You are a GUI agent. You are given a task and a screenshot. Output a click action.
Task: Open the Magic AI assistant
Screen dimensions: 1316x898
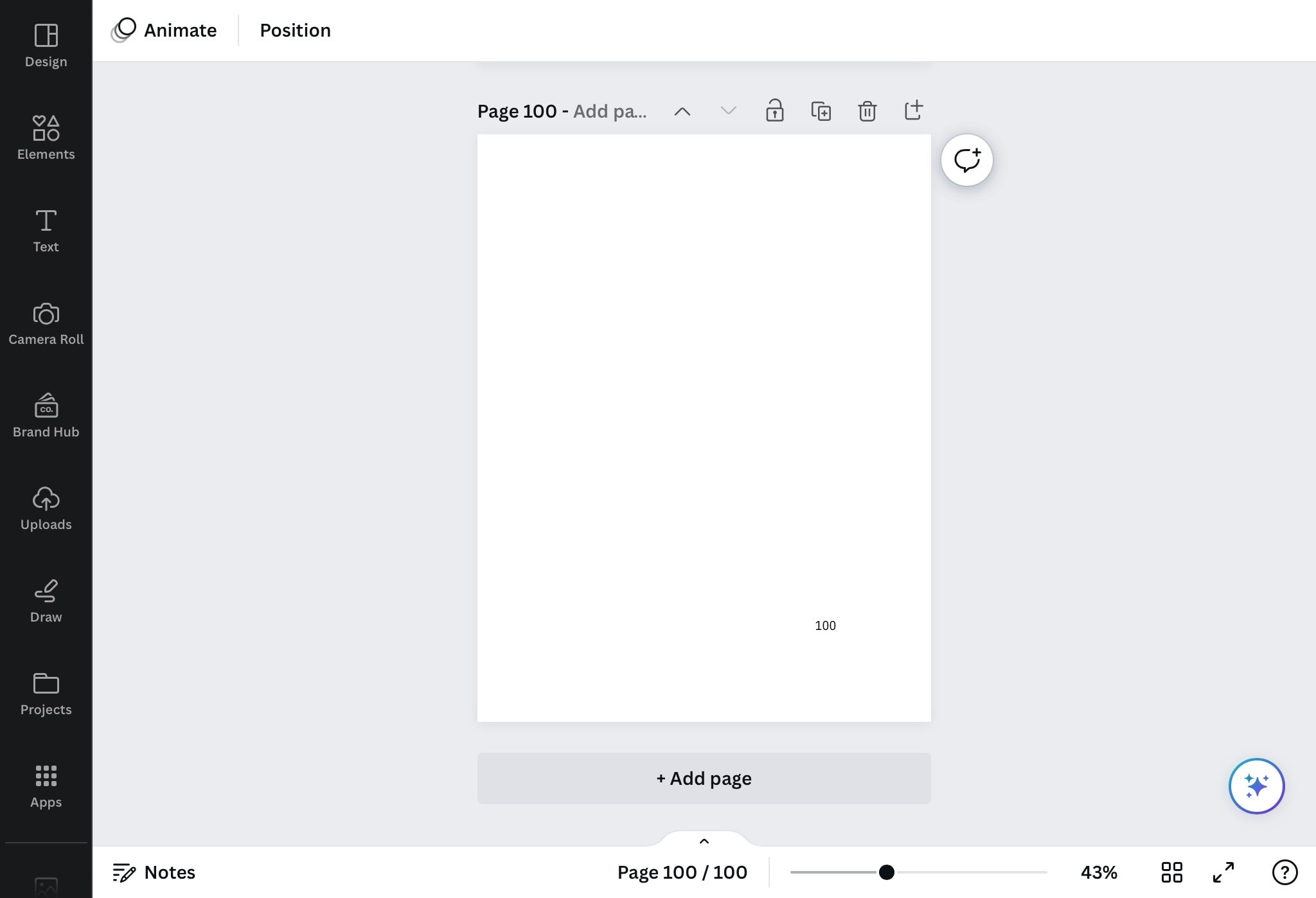[1257, 786]
